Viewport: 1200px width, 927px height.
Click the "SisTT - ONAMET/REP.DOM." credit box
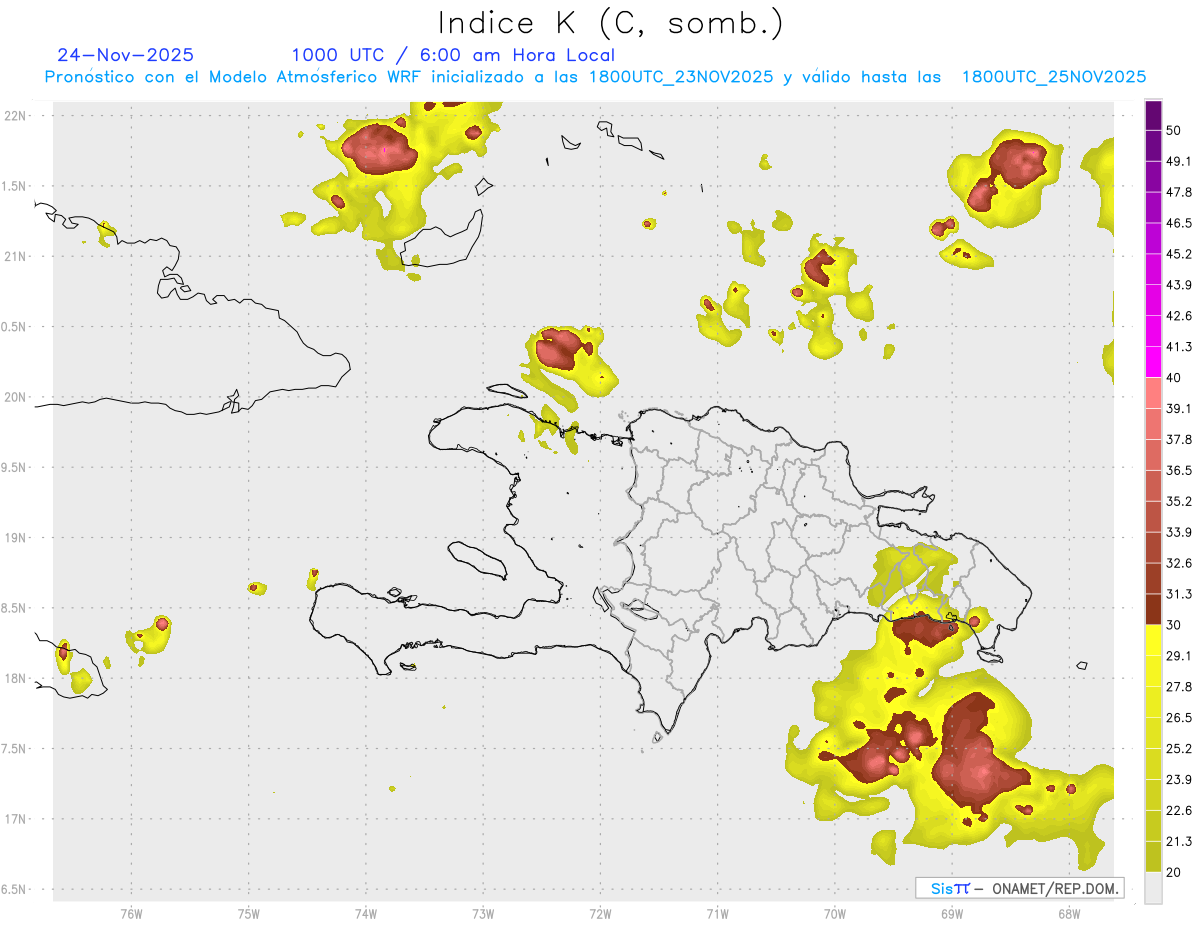tap(1020, 888)
